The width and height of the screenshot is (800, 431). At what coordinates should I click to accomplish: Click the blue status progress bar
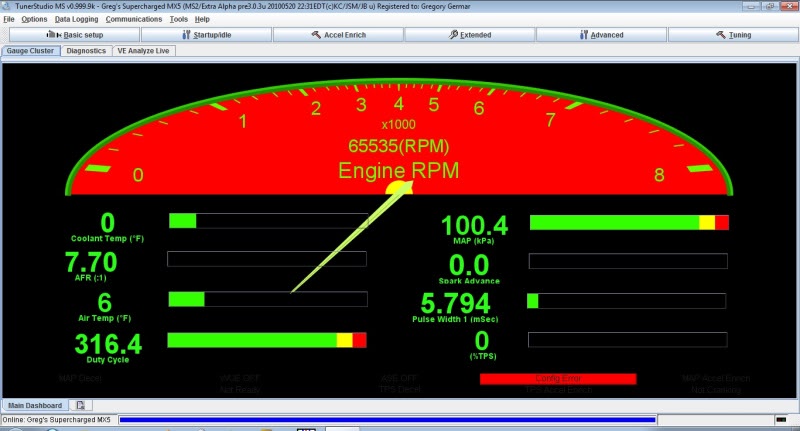[x=387, y=420]
